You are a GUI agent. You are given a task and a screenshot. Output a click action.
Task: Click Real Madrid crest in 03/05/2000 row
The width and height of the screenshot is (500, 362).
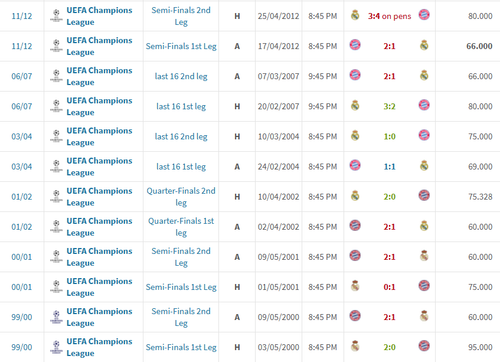(355, 346)
